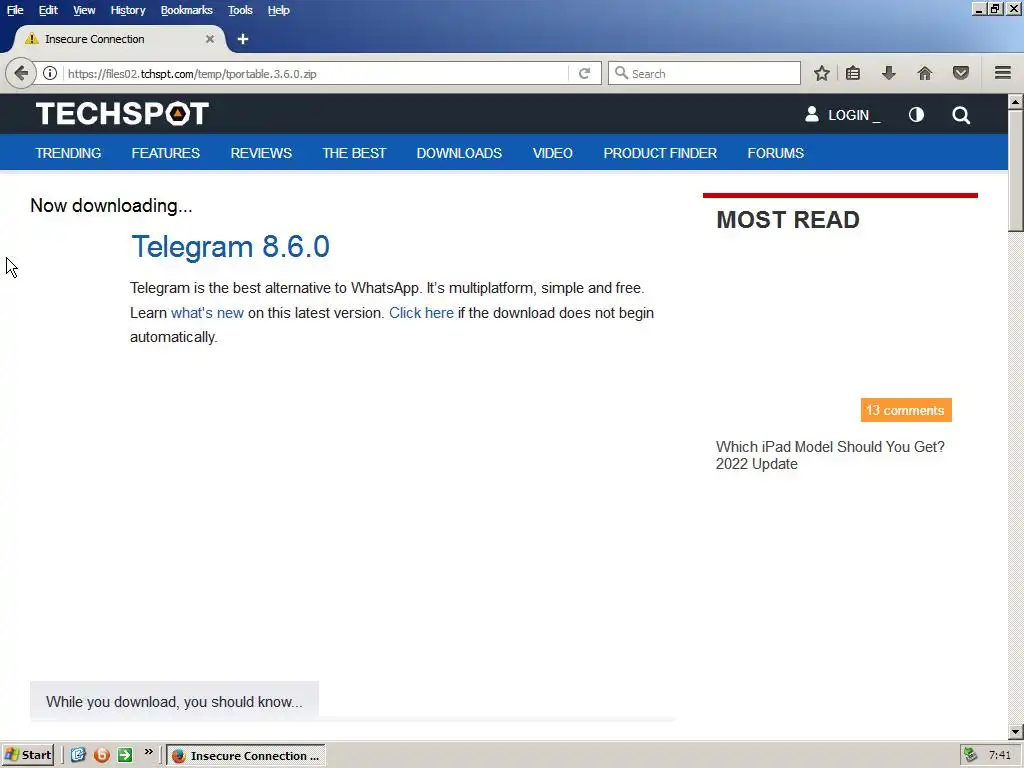Click the green arrow quick launch icon
Screen dimensions: 1024x768
pyautogui.click(x=125, y=755)
